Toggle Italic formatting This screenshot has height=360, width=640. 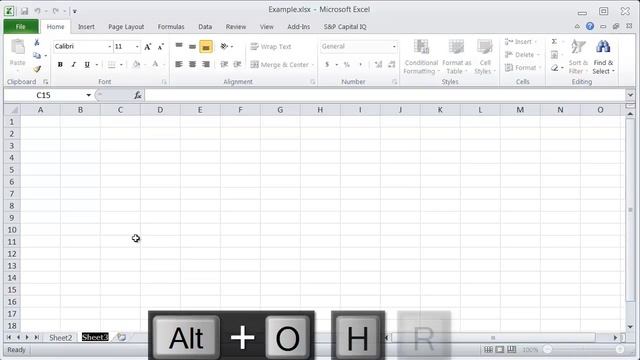point(73,64)
